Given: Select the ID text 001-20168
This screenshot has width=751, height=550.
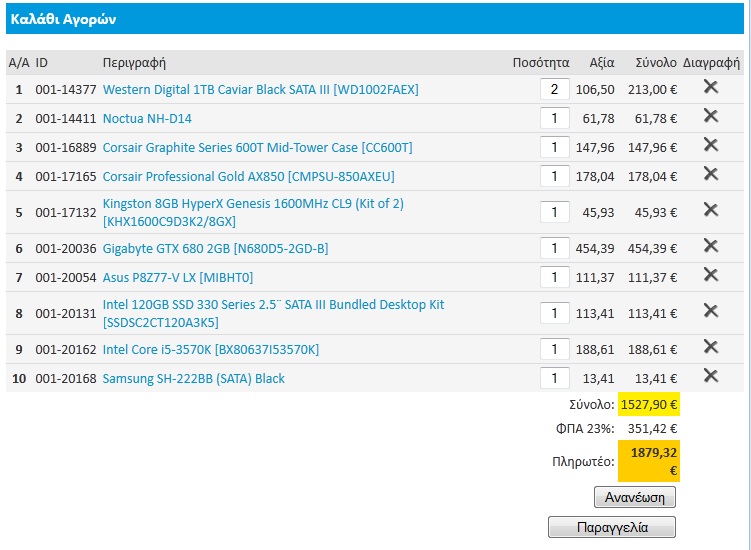Looking at the screenshot, I should [x=66, y=378].
